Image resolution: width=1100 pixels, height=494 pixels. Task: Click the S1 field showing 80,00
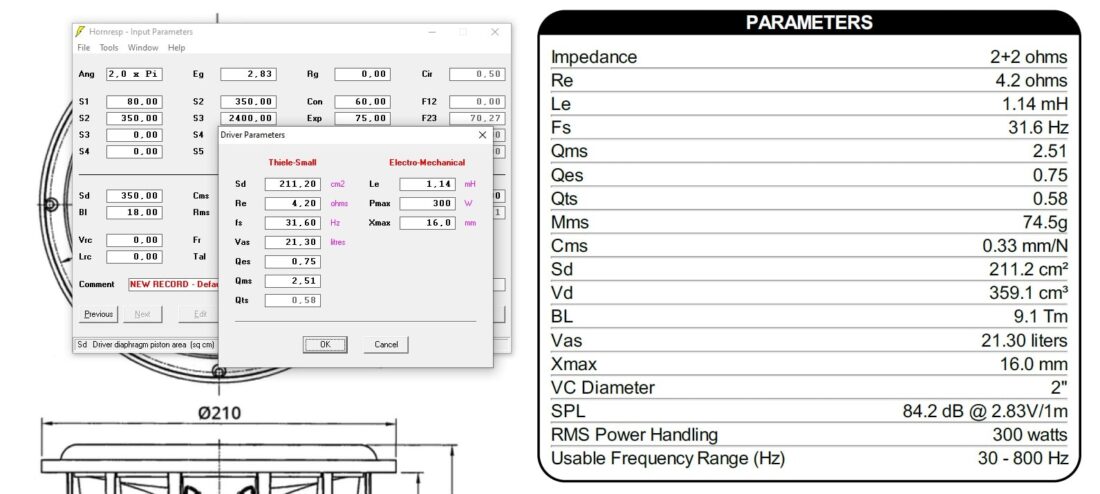click(x=134, y=102)
